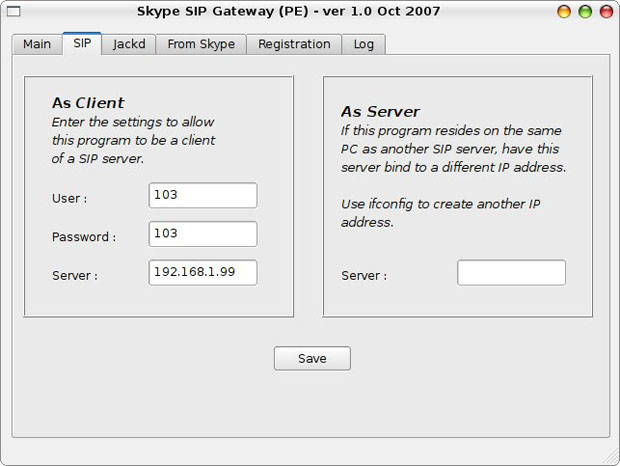620x466 pixels.
Task: Select the SIP tab
Action: coord(82,44)
